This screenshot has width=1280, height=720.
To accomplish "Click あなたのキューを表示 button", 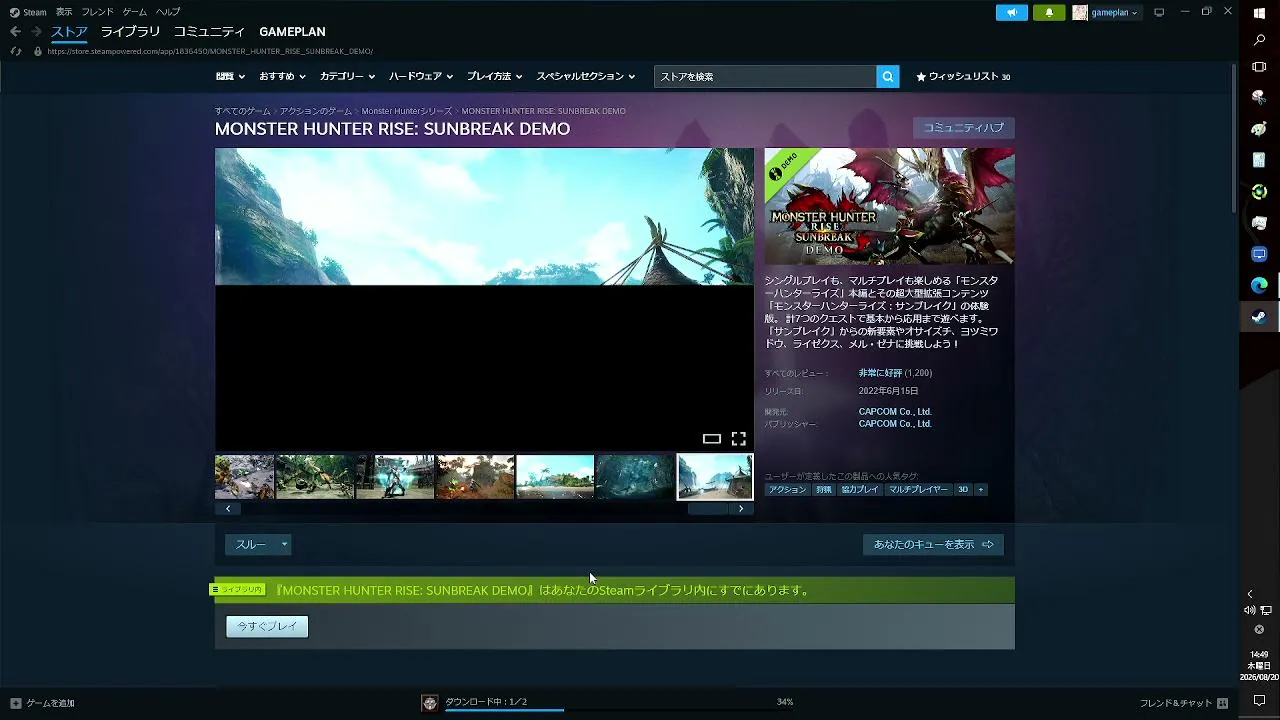I will coord(933,544).
